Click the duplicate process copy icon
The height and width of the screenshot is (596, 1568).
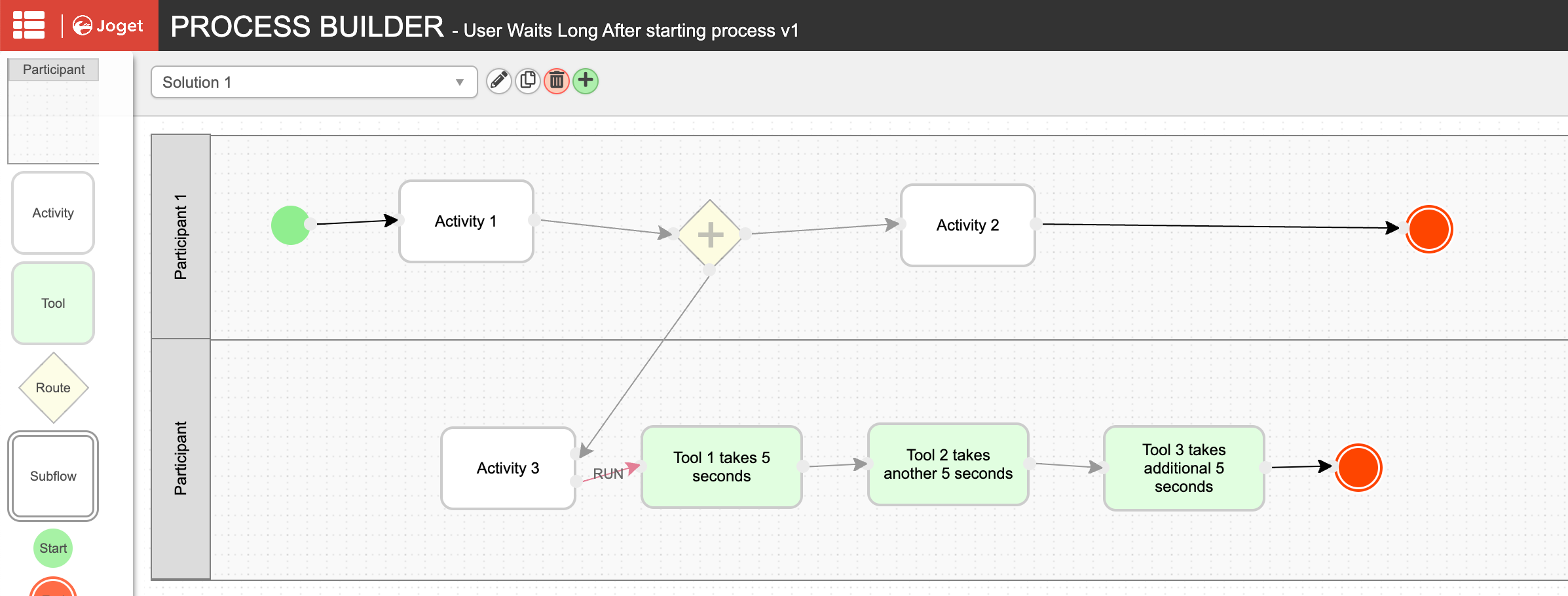[x=528, y=81]
